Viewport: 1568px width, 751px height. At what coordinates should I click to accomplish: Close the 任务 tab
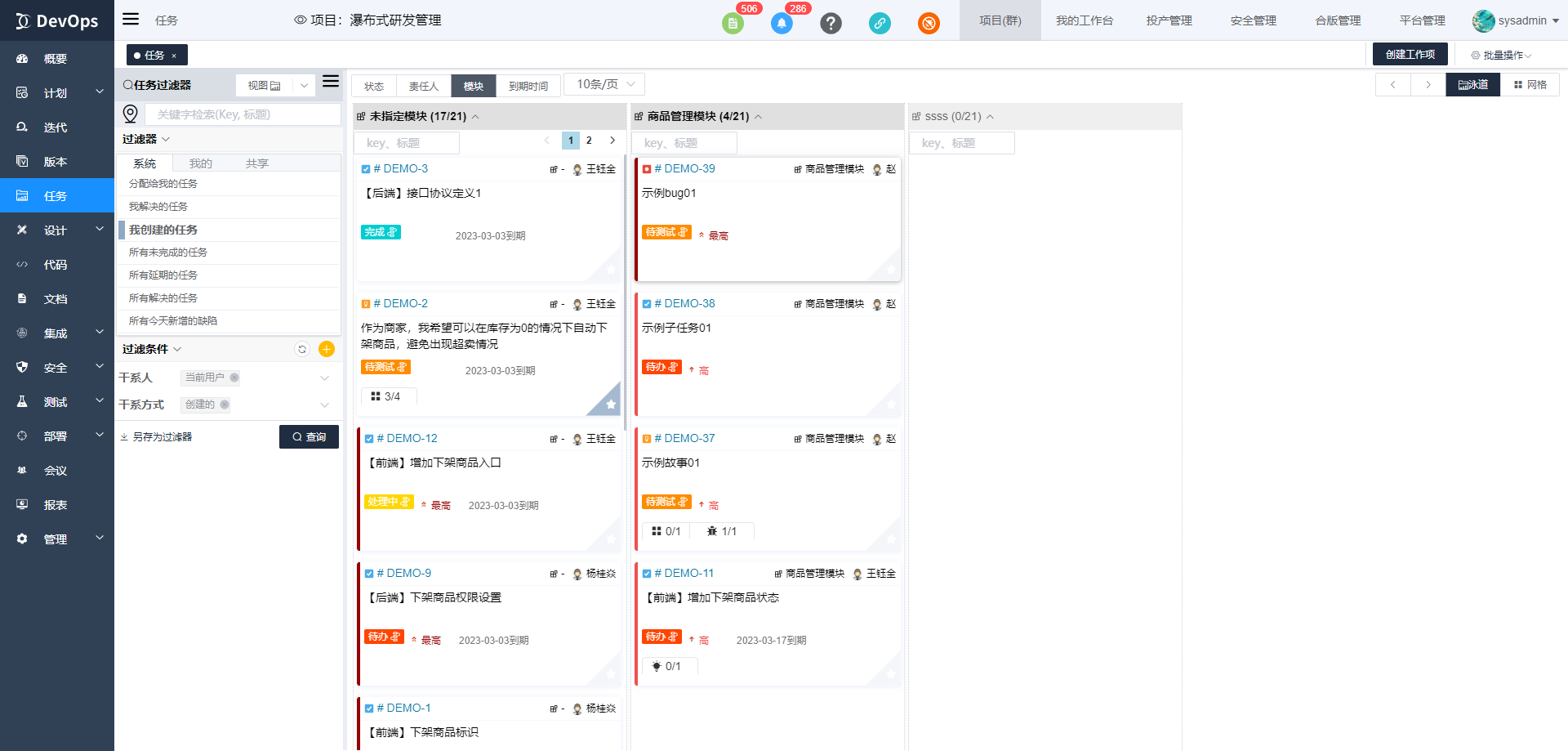point(174,56)
